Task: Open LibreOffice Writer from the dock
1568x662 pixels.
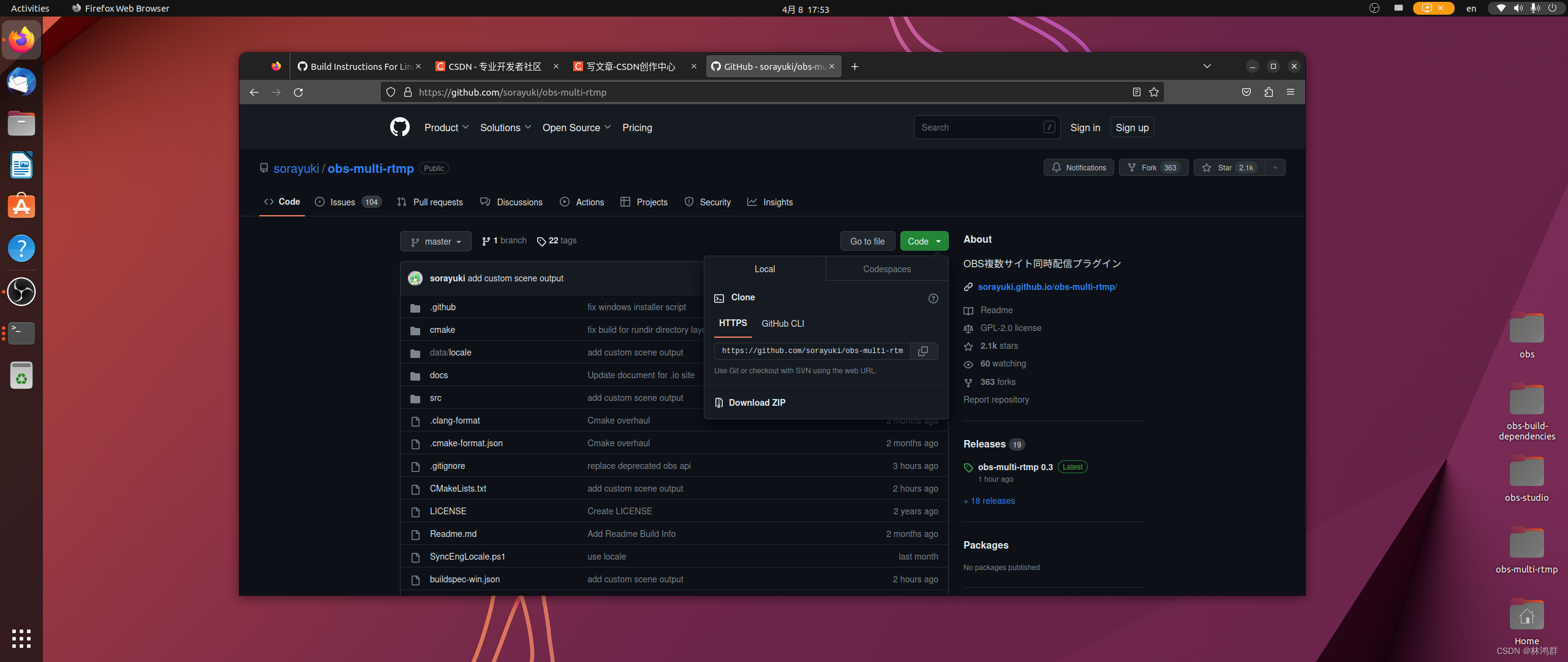Action: [x=21, y=165]
